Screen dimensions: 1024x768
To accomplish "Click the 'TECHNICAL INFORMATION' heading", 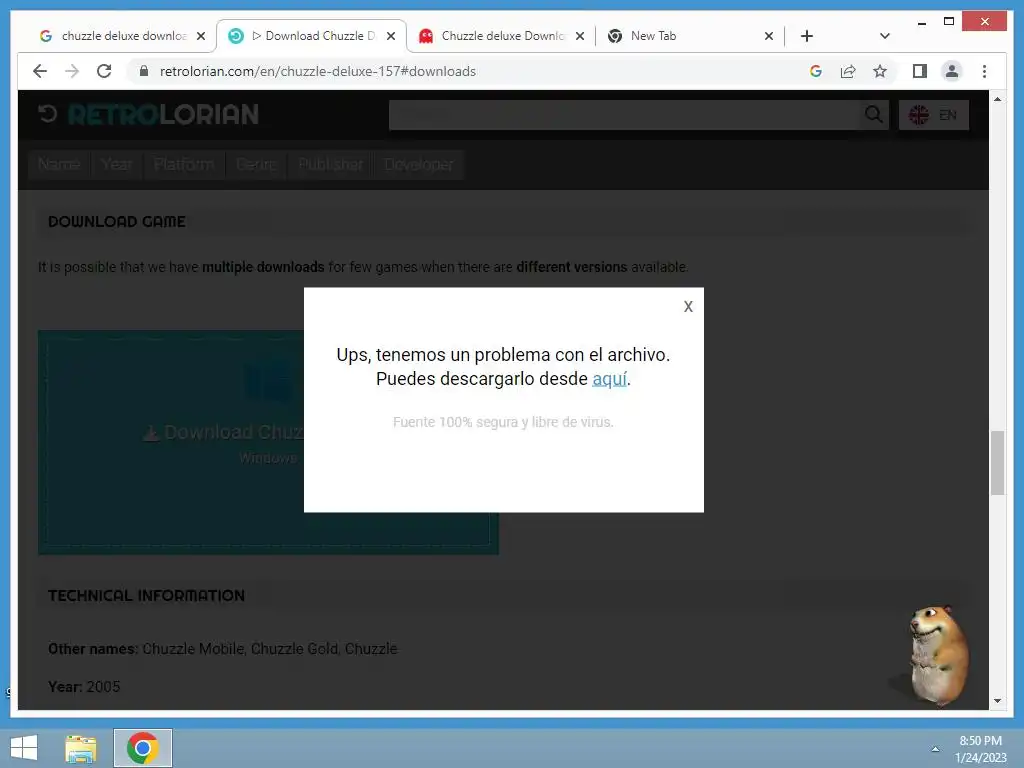I will [x=146, y=596].
